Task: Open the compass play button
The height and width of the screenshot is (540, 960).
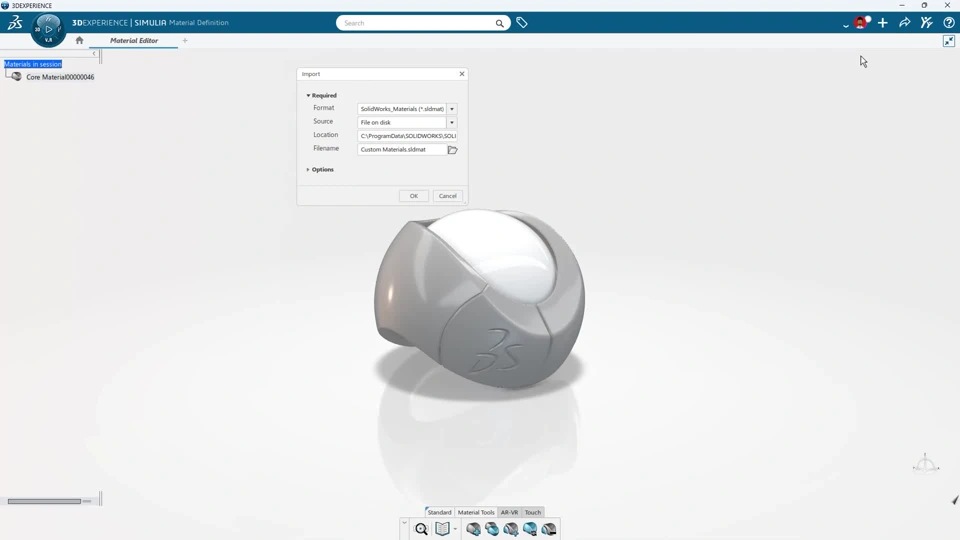Action: coord(48,29)
